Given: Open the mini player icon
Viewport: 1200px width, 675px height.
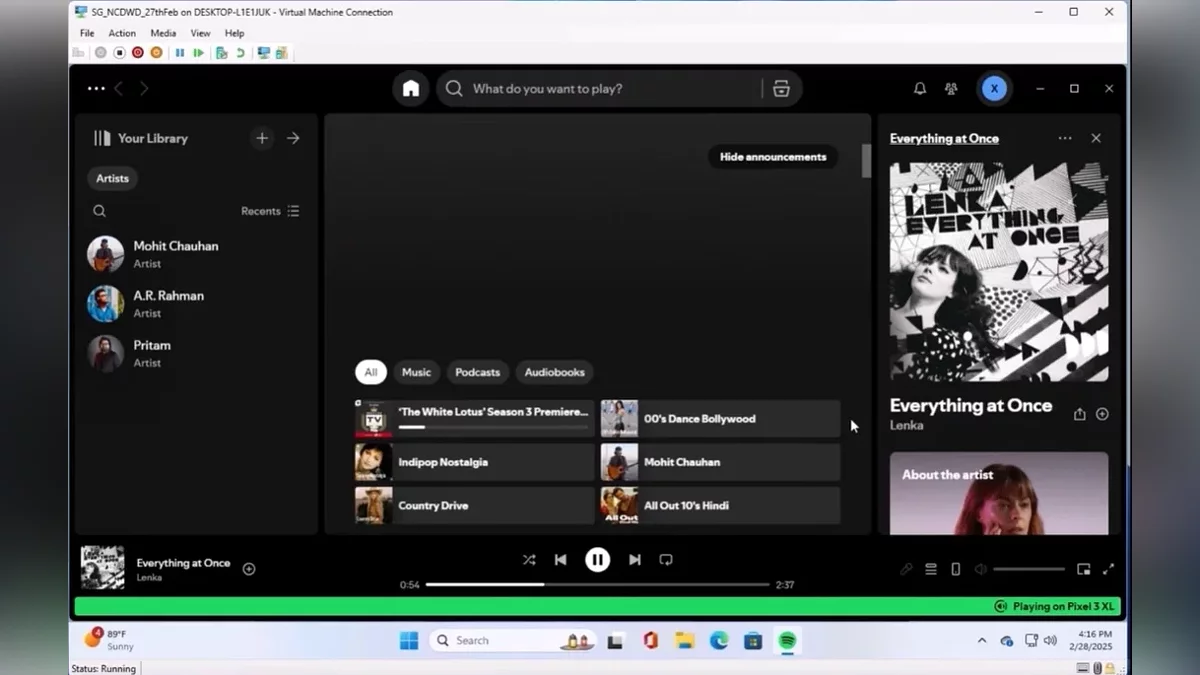Looking at the screenshot, I should click(x=1083, y=569).
